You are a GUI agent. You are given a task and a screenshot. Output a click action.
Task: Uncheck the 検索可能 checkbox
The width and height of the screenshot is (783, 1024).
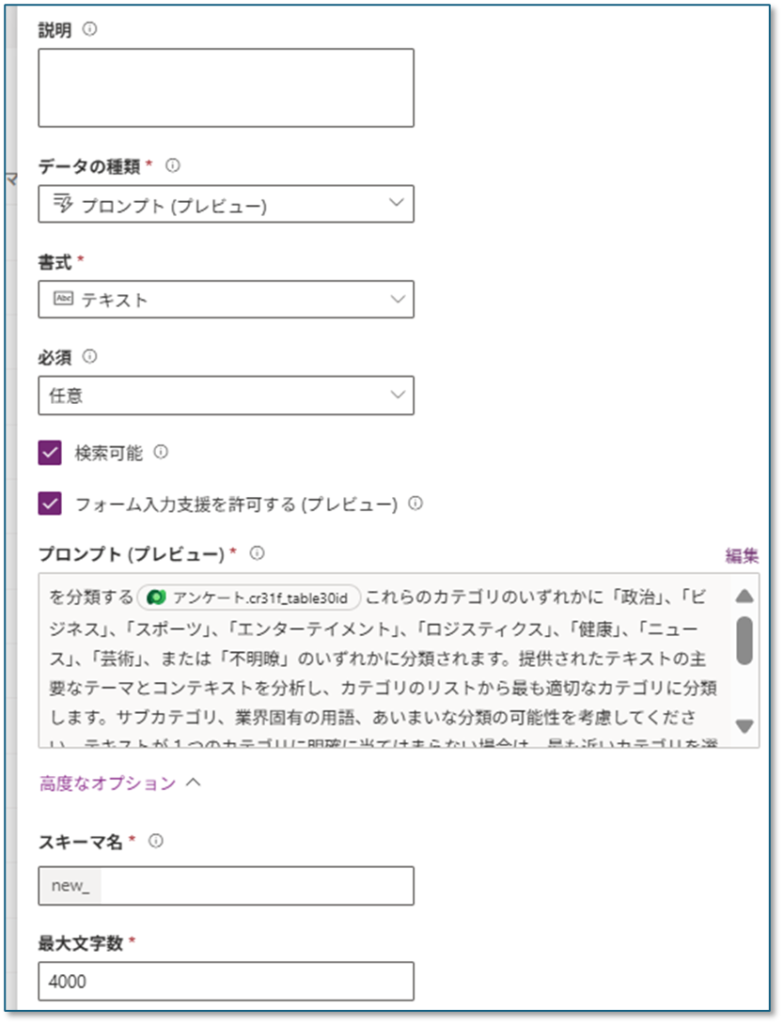(50, 453)
